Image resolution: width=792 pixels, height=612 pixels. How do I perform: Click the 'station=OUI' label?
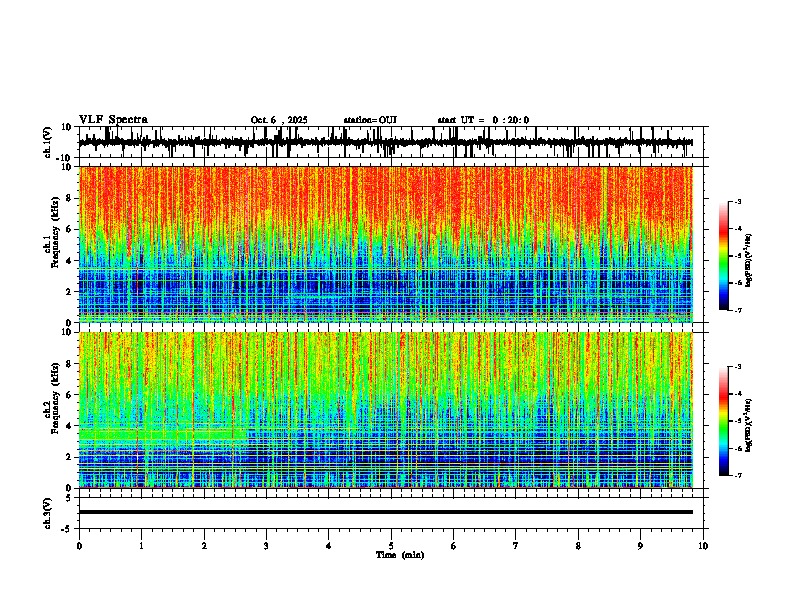point(370,120)
